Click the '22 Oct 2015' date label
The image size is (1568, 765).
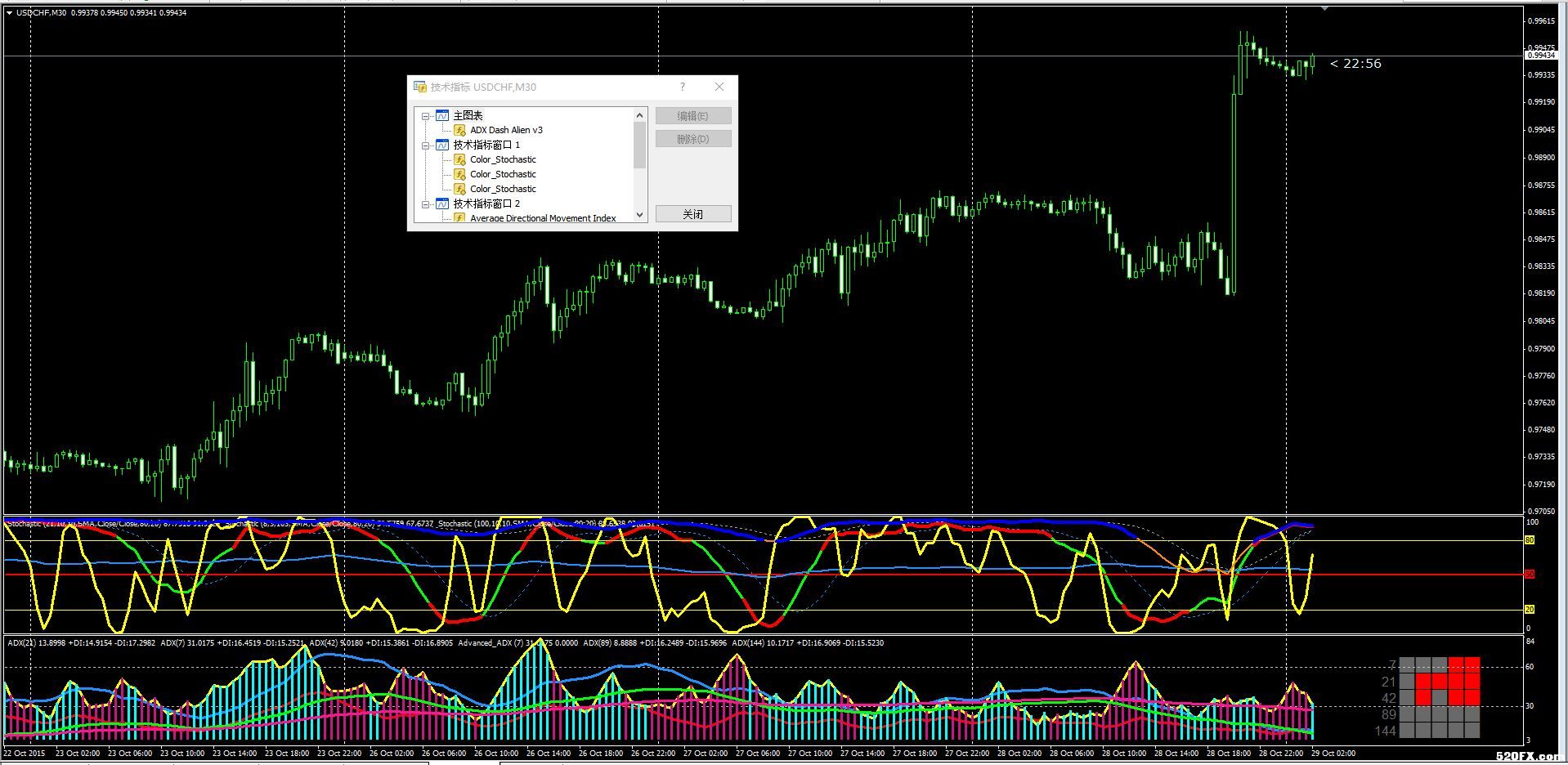coord(25,754)
